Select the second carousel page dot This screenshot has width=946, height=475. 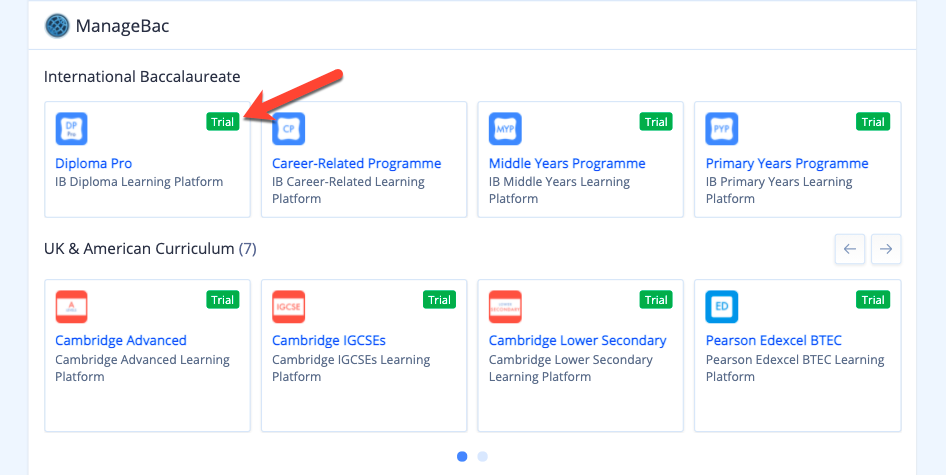[483, 456]
